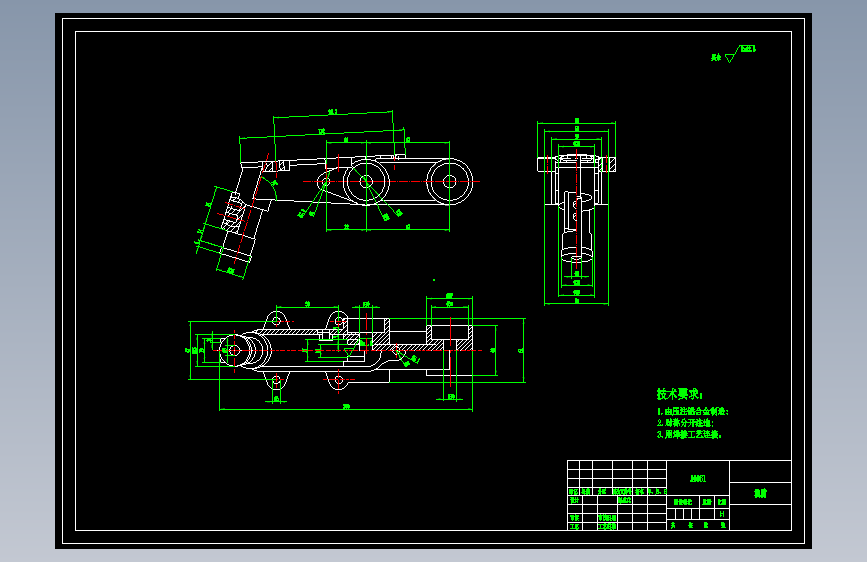Click technical note line number 1
The image size is (867, 562).
[693, 412]
